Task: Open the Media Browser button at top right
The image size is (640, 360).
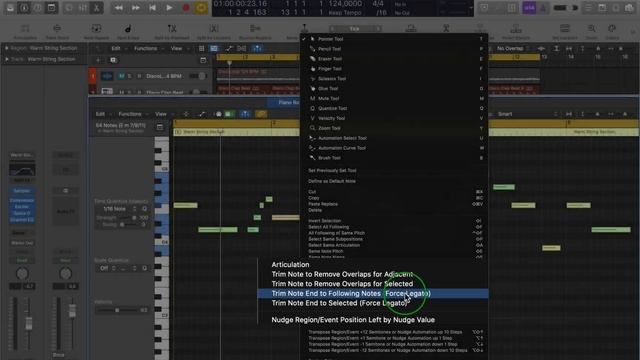Action: point(630,8)
